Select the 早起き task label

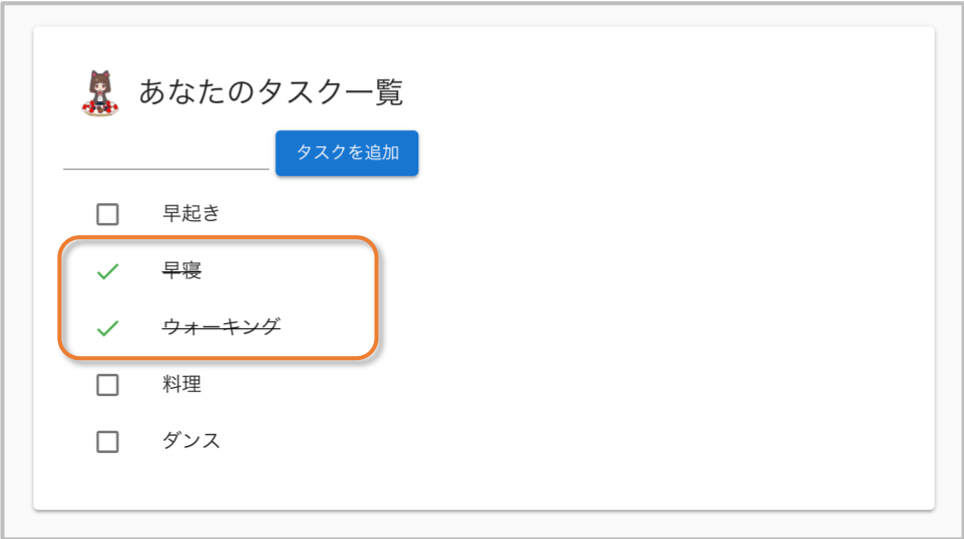coord(191,213)
